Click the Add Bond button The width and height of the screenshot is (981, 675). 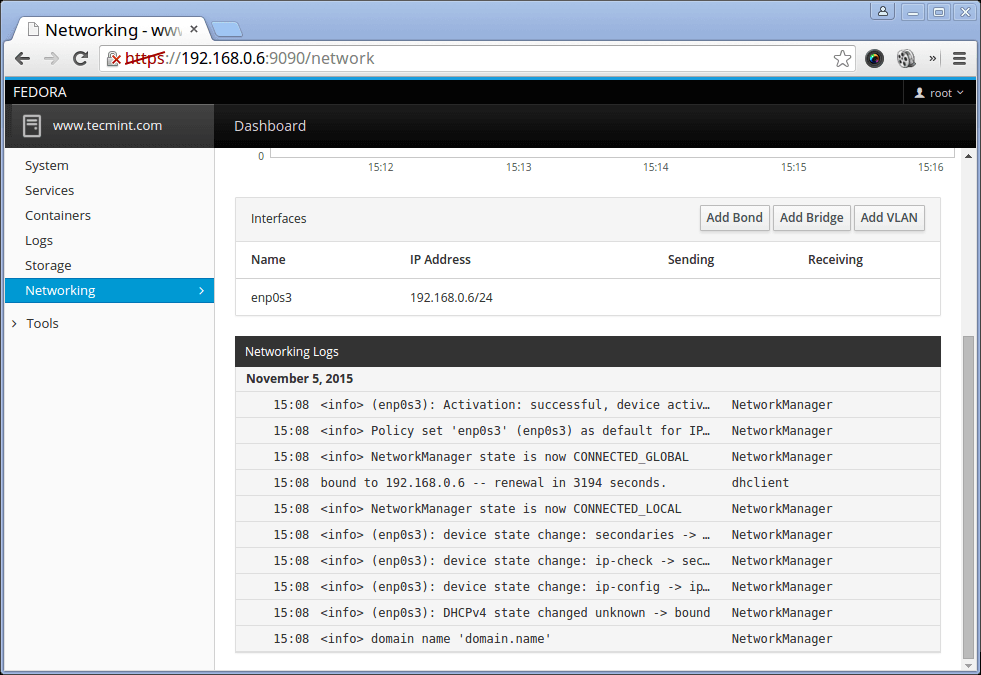coord(734,218)
